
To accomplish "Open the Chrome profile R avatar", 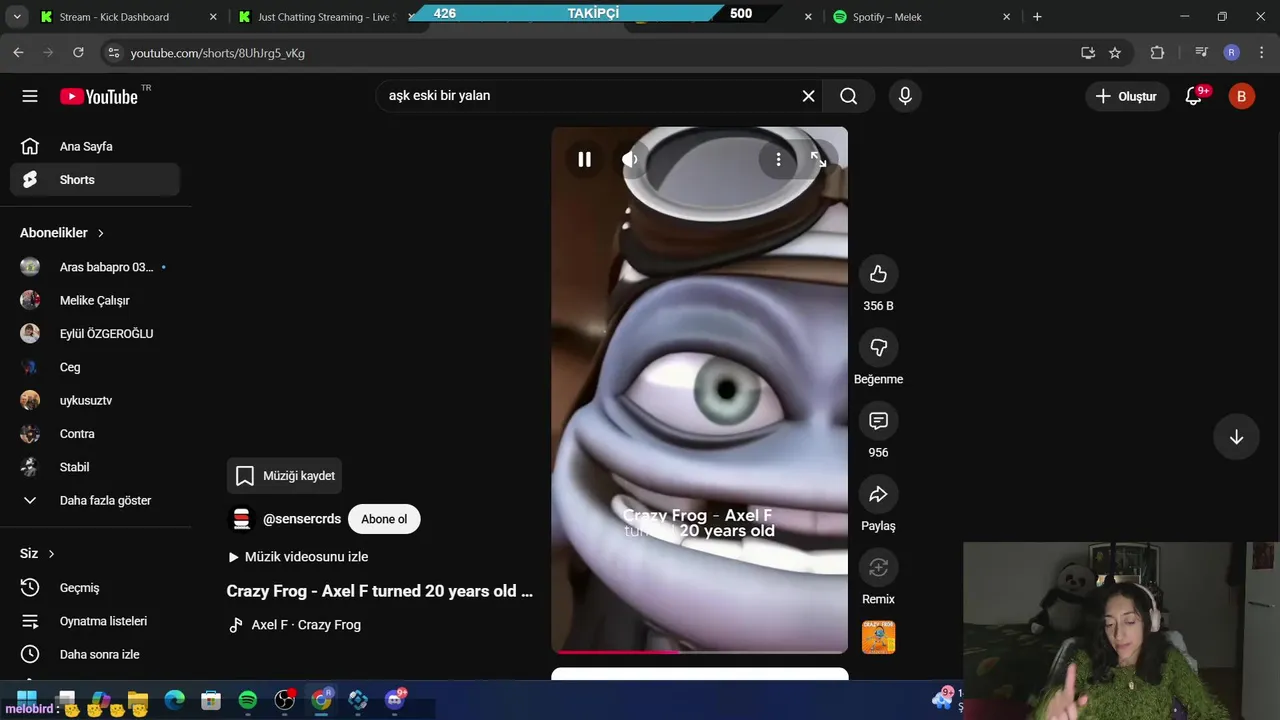I will coord(1231,53).
